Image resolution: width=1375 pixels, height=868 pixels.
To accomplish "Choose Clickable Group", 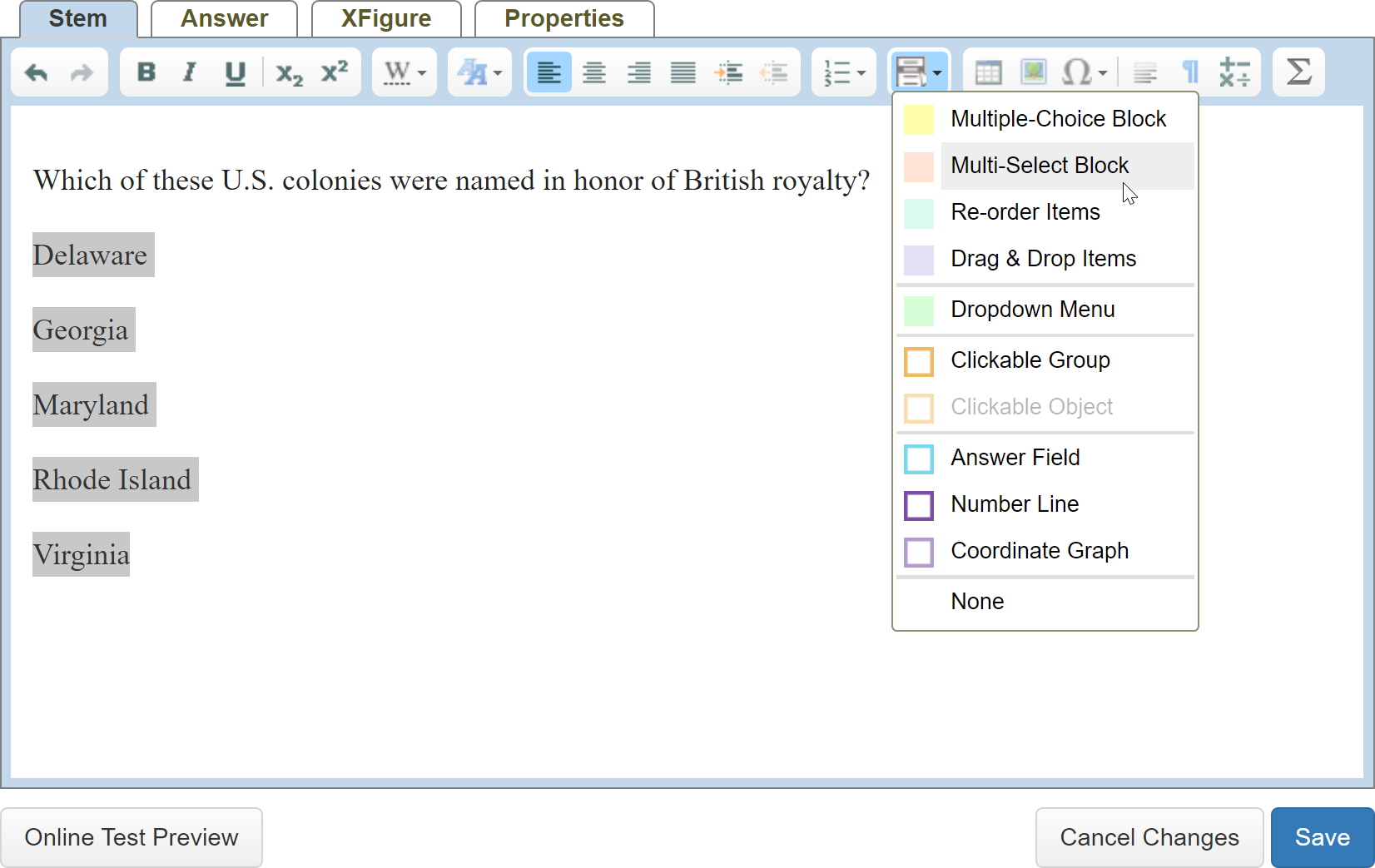I will point(1045,360).
